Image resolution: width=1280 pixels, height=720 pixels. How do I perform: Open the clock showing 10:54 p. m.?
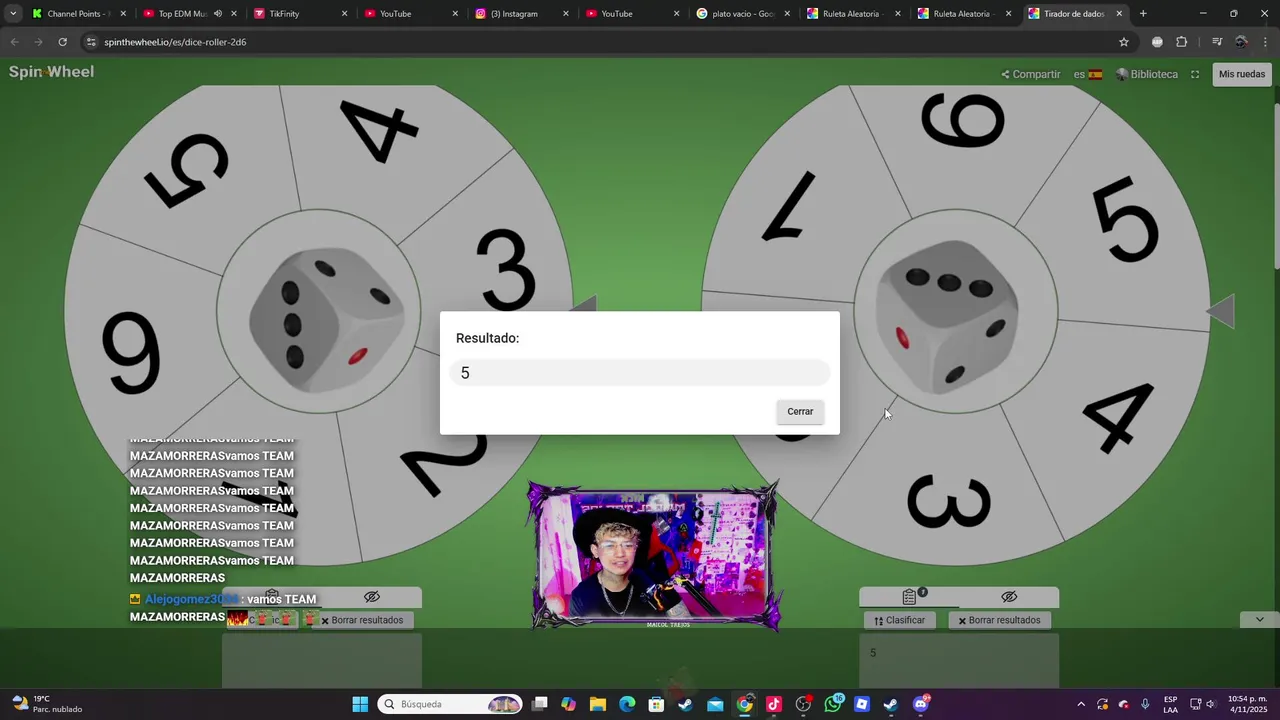click(x=1248, y=704)
